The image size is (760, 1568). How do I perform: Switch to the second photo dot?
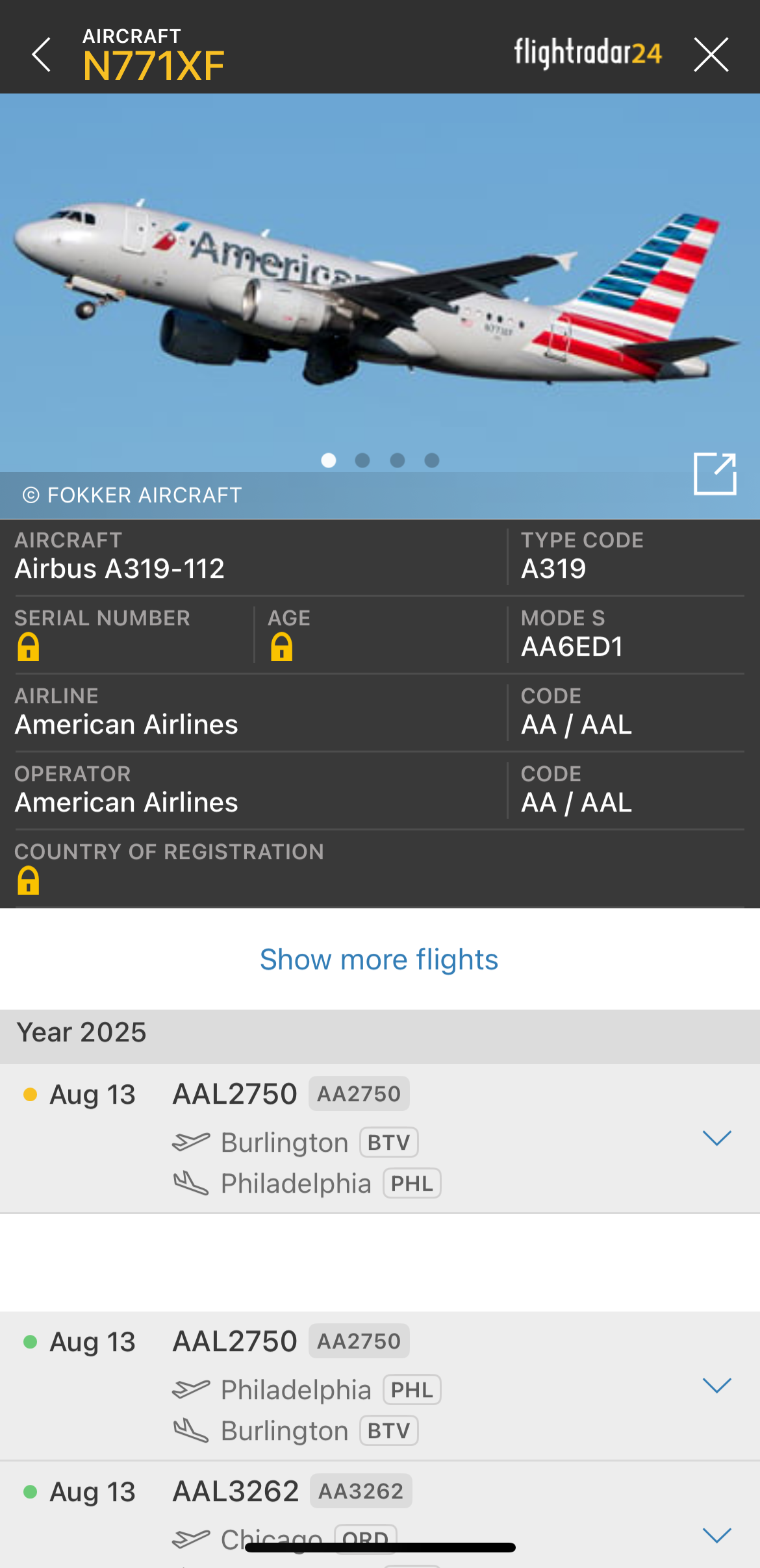362,460
